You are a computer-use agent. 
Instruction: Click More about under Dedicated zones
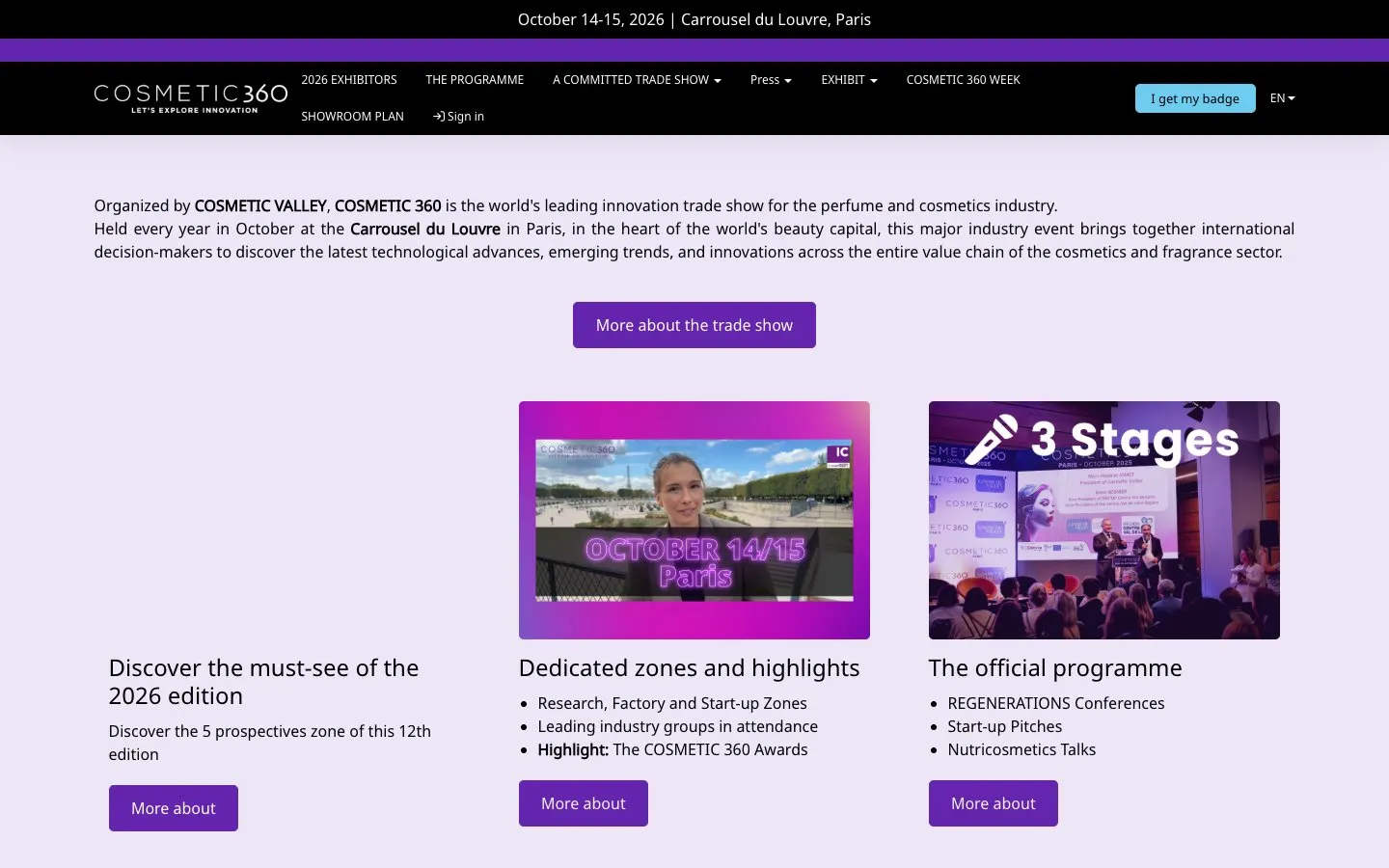[584, 803]
